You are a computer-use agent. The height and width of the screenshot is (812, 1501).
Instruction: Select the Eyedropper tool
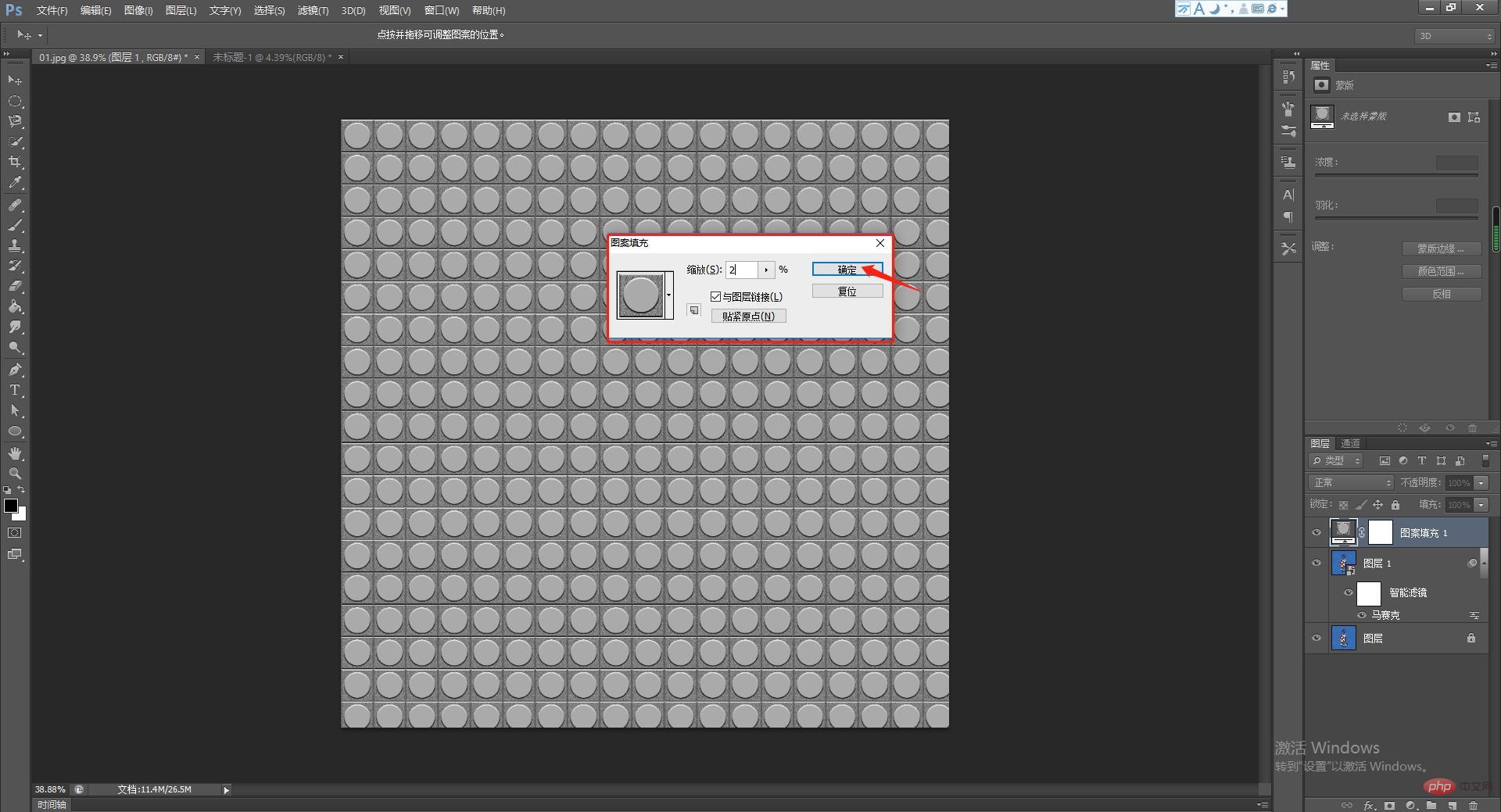coord(15,183)
